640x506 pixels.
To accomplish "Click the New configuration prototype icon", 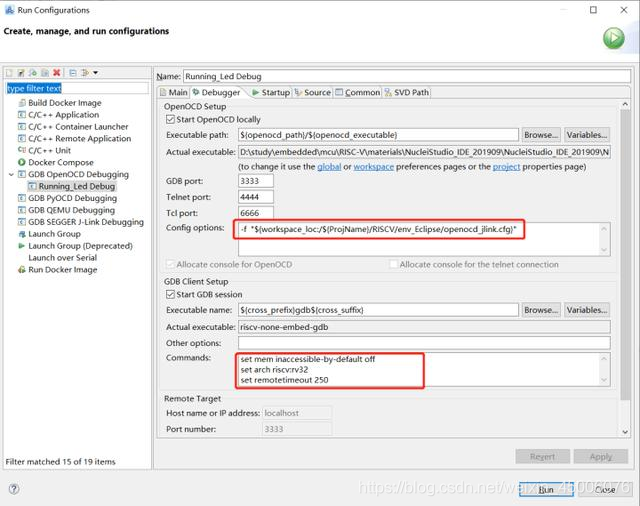I will (x=21, y=73).
